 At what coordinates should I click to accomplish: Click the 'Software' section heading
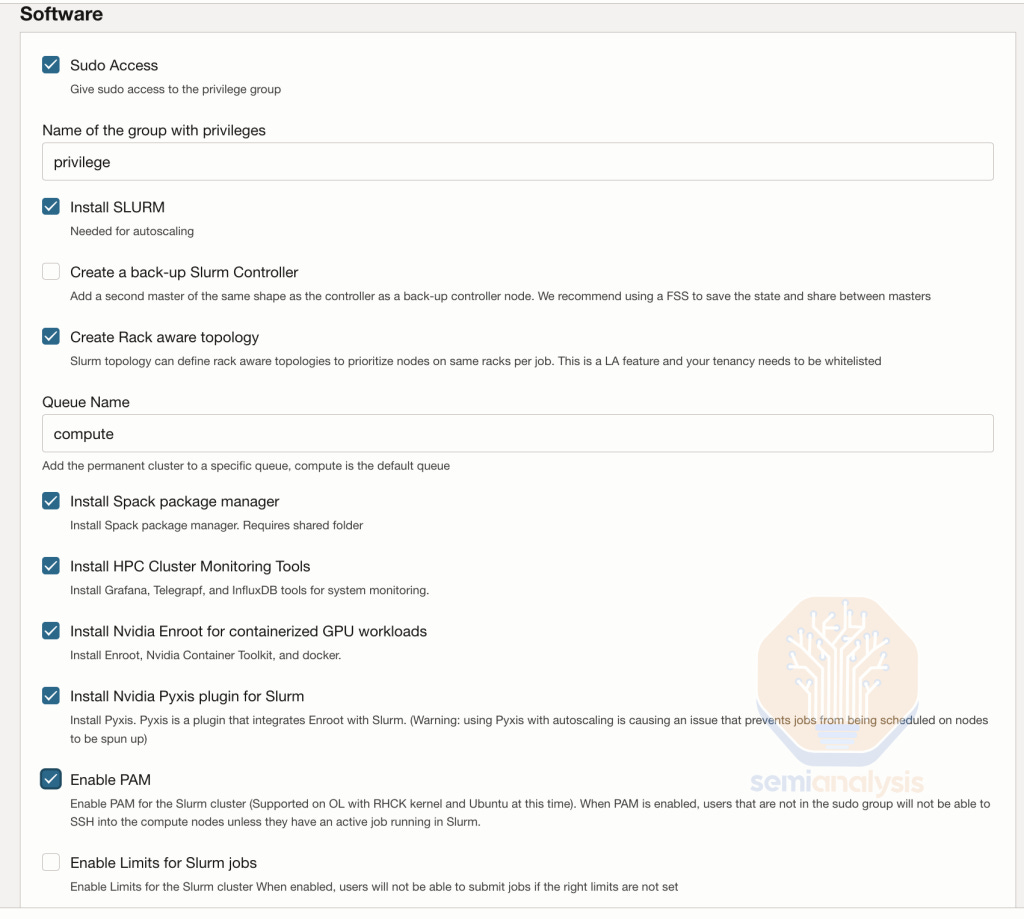(x=61, y=14)
